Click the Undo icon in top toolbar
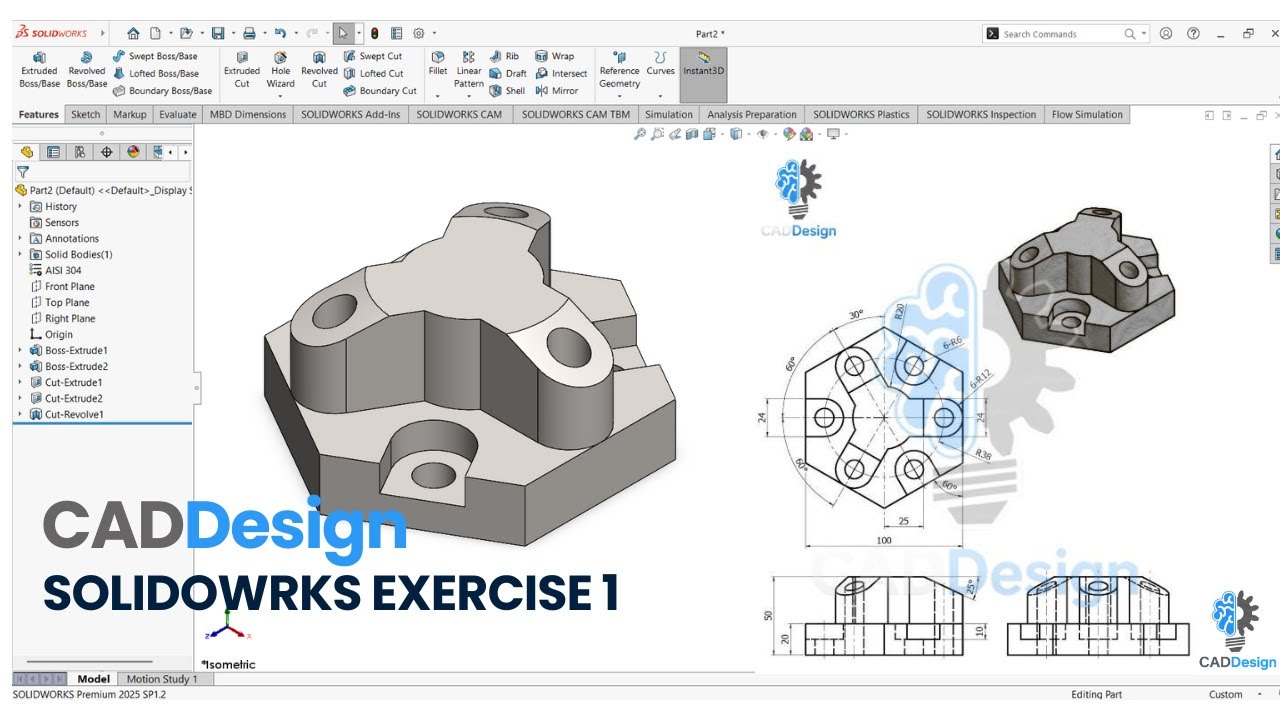This screenshot has width=1280, height=720. [x=280, y=33]
